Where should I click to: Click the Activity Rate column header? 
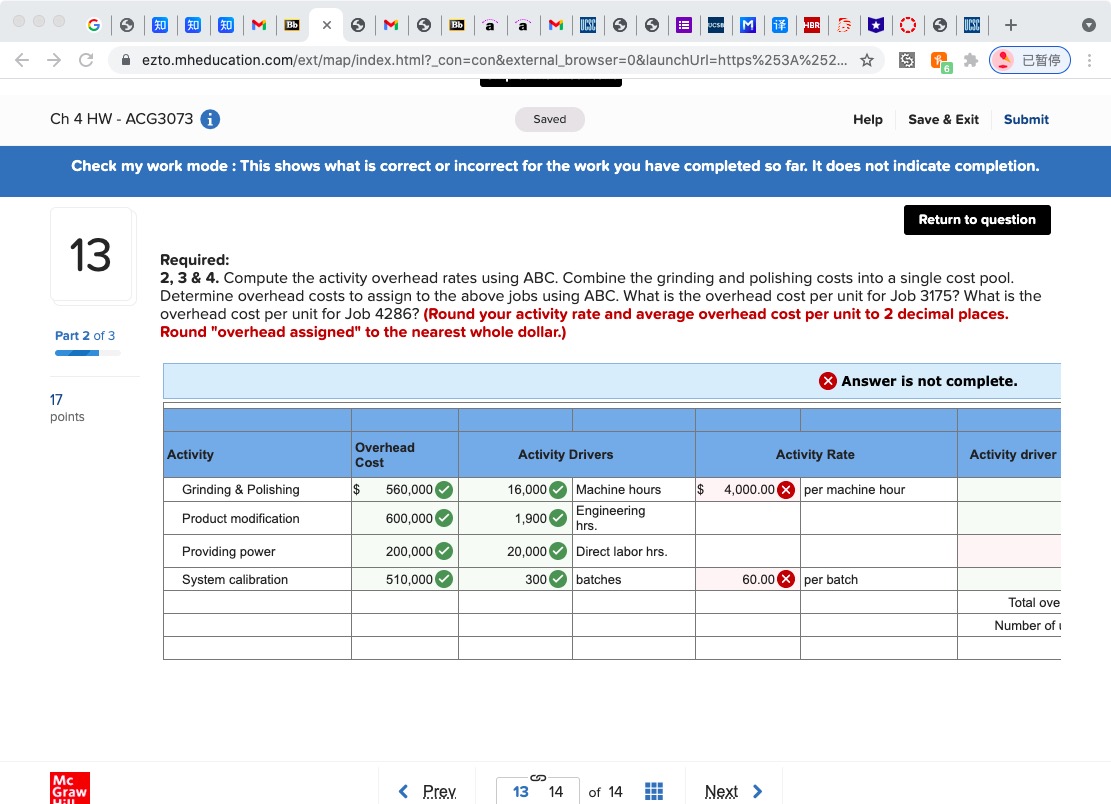click(x=815, y=455)
